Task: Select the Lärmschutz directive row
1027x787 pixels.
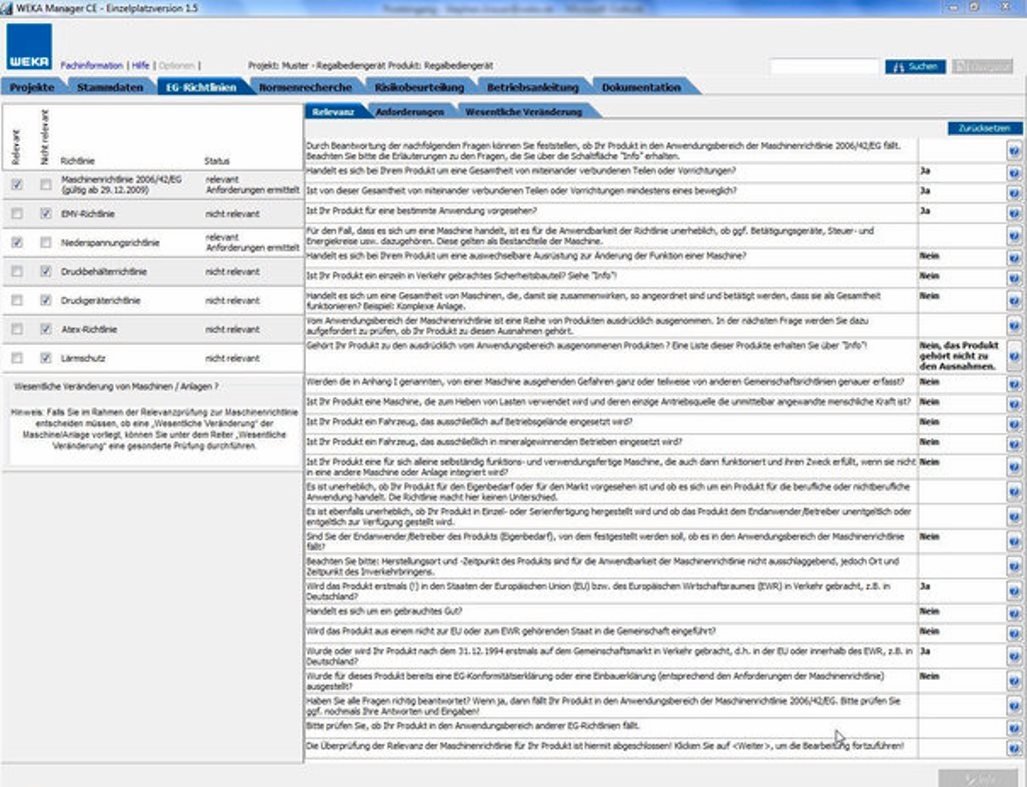Action: click(153, 358)
